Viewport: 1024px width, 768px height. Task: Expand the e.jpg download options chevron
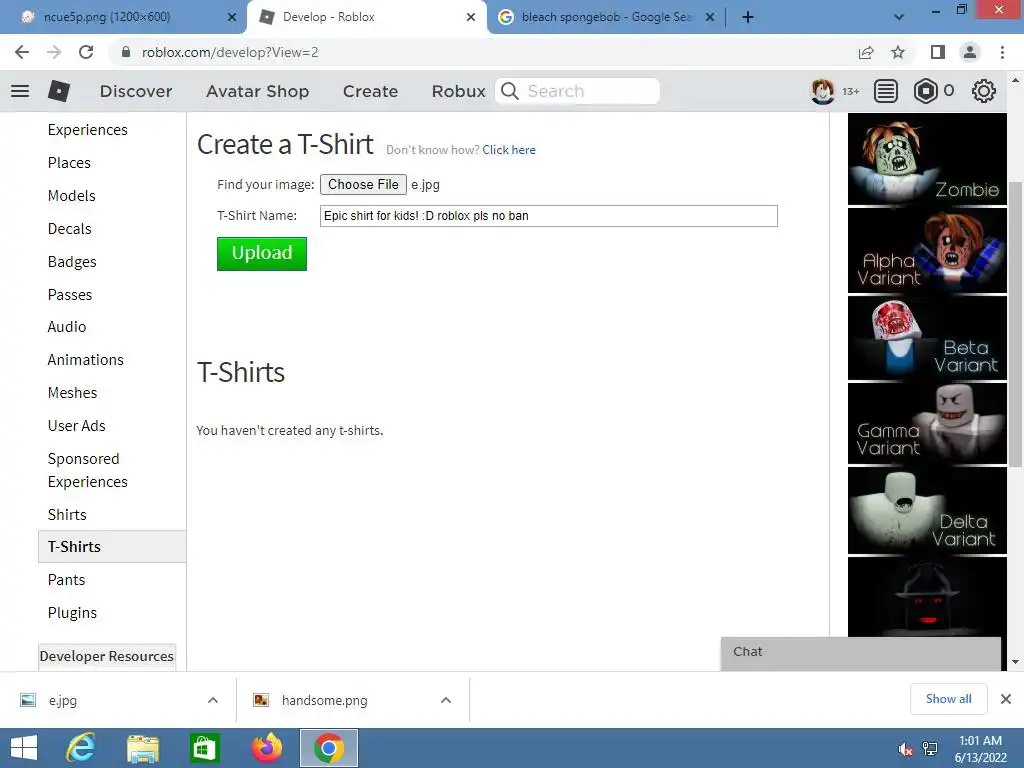point(213,700)
